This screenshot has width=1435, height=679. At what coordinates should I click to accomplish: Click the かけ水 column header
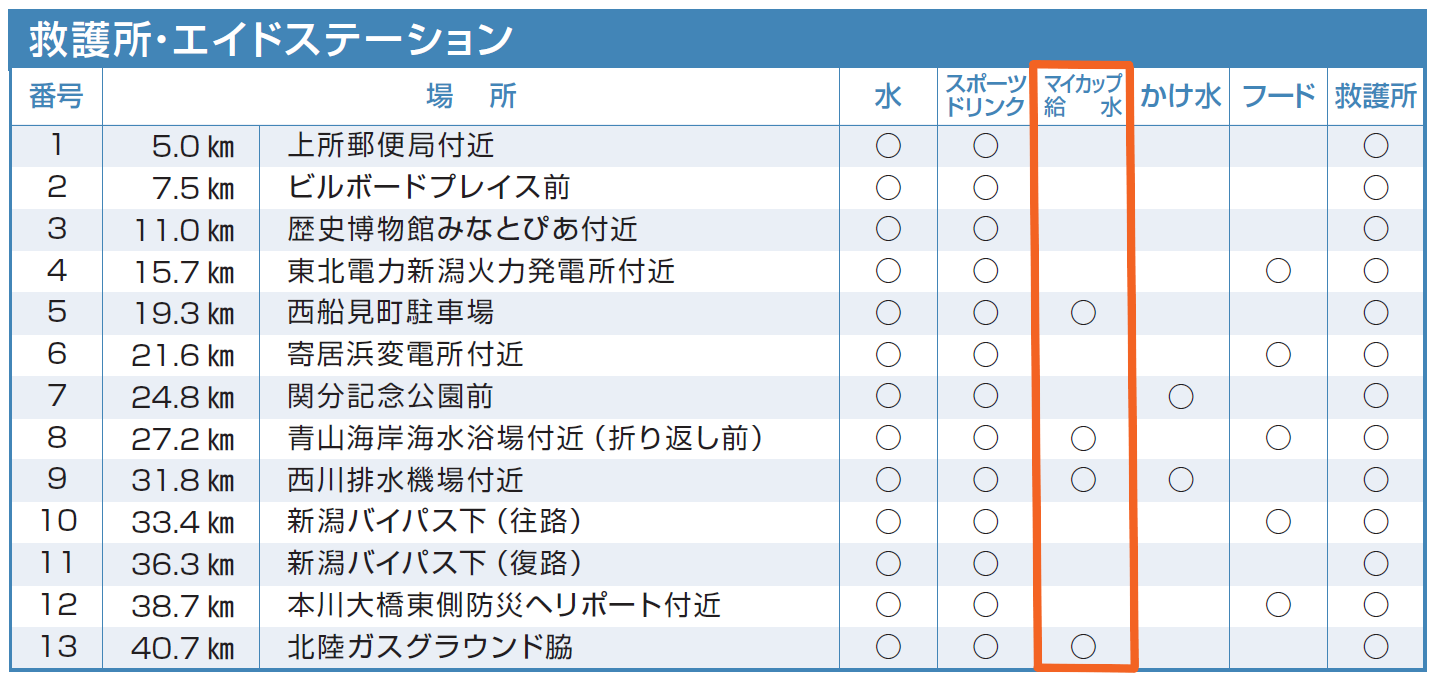1181,96
